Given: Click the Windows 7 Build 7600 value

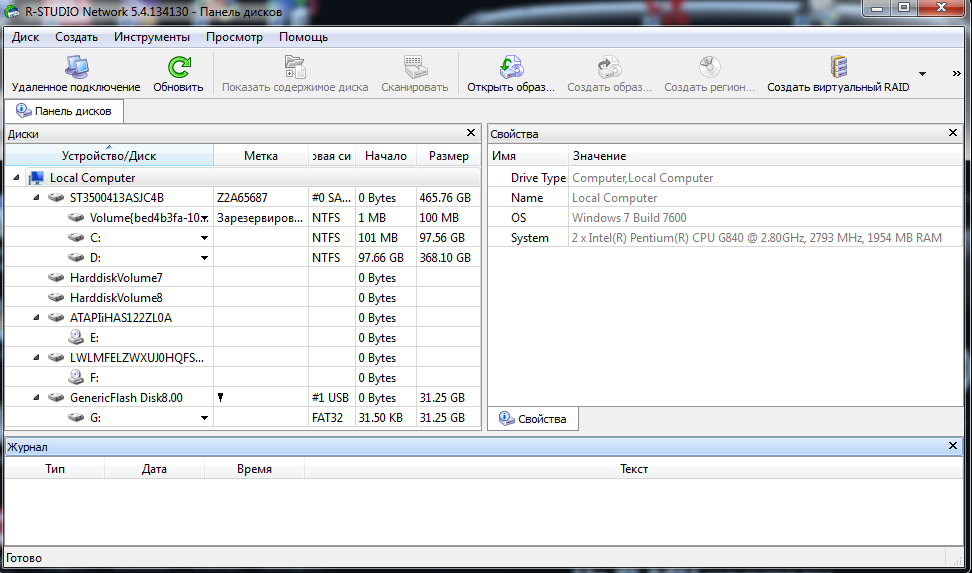Looking at the screenshot, I should coord(629,218).
